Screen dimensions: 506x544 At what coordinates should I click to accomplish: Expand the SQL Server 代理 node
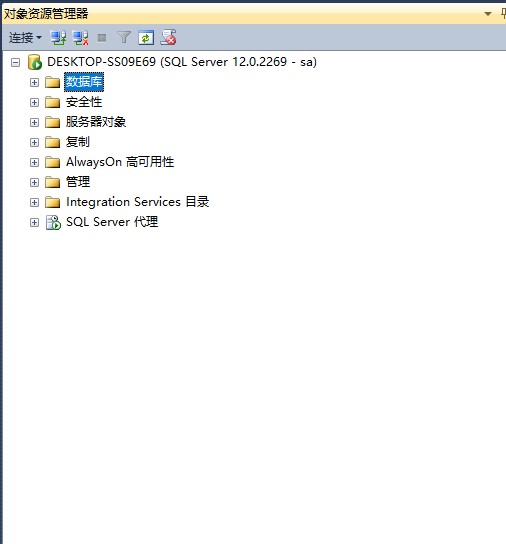34,222
